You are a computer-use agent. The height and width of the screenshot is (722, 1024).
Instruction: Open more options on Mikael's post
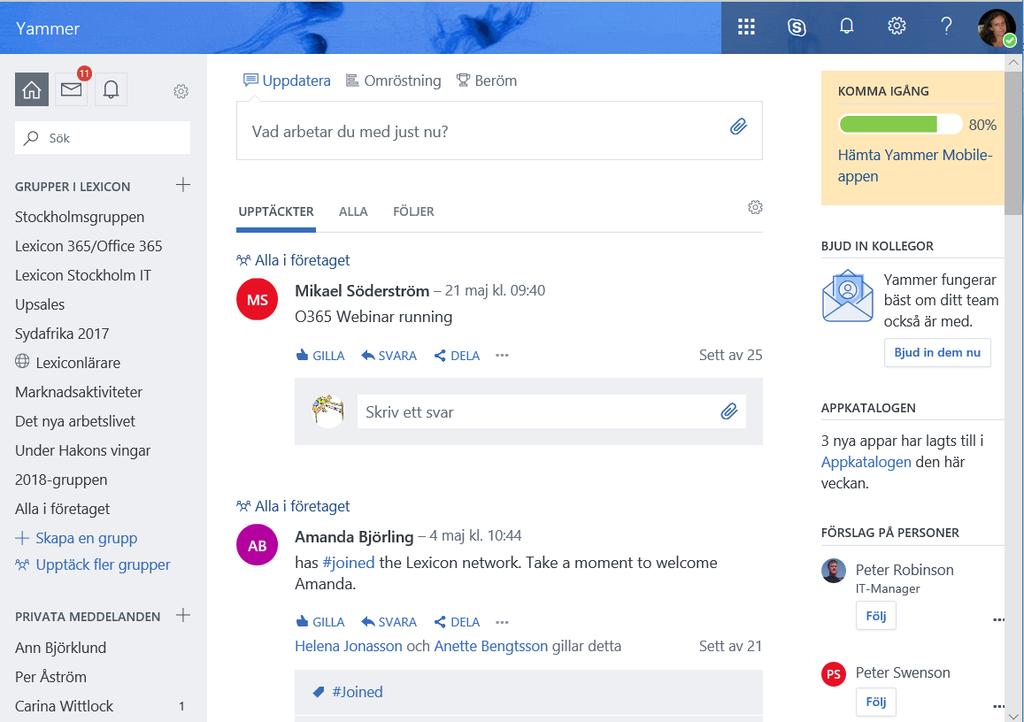tap(502, 356)
